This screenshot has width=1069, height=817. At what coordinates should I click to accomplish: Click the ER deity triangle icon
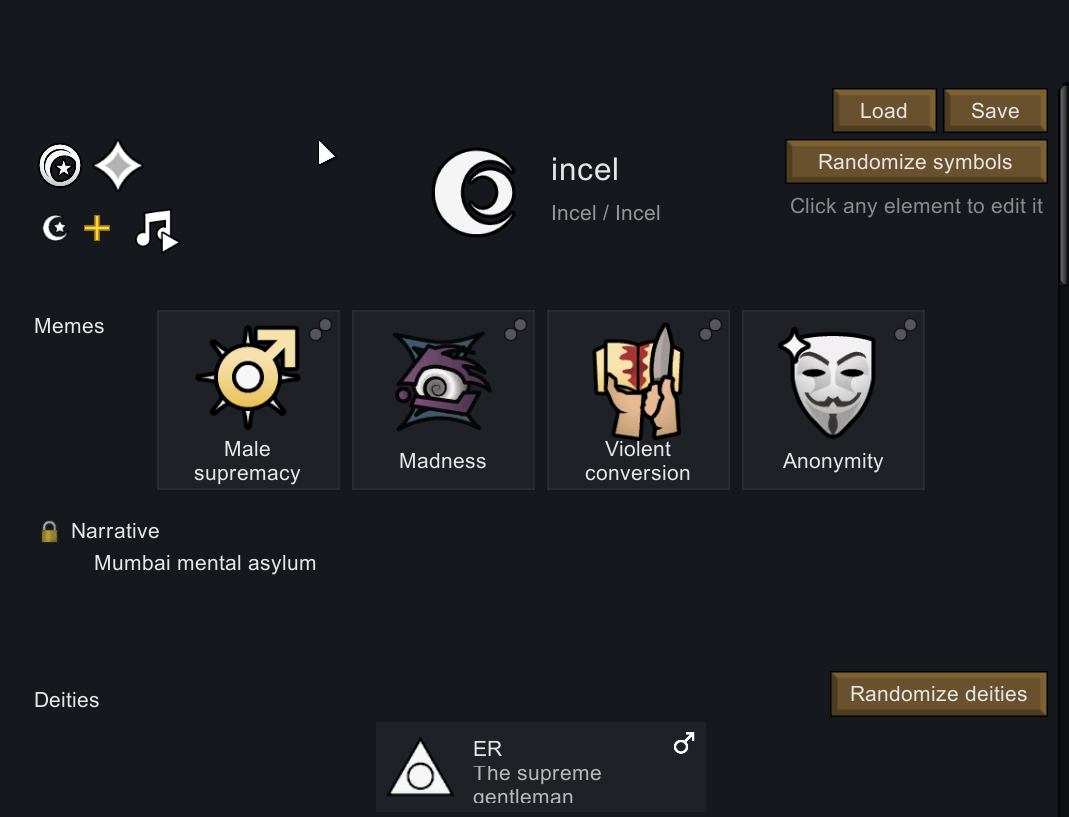click(421, 768)
